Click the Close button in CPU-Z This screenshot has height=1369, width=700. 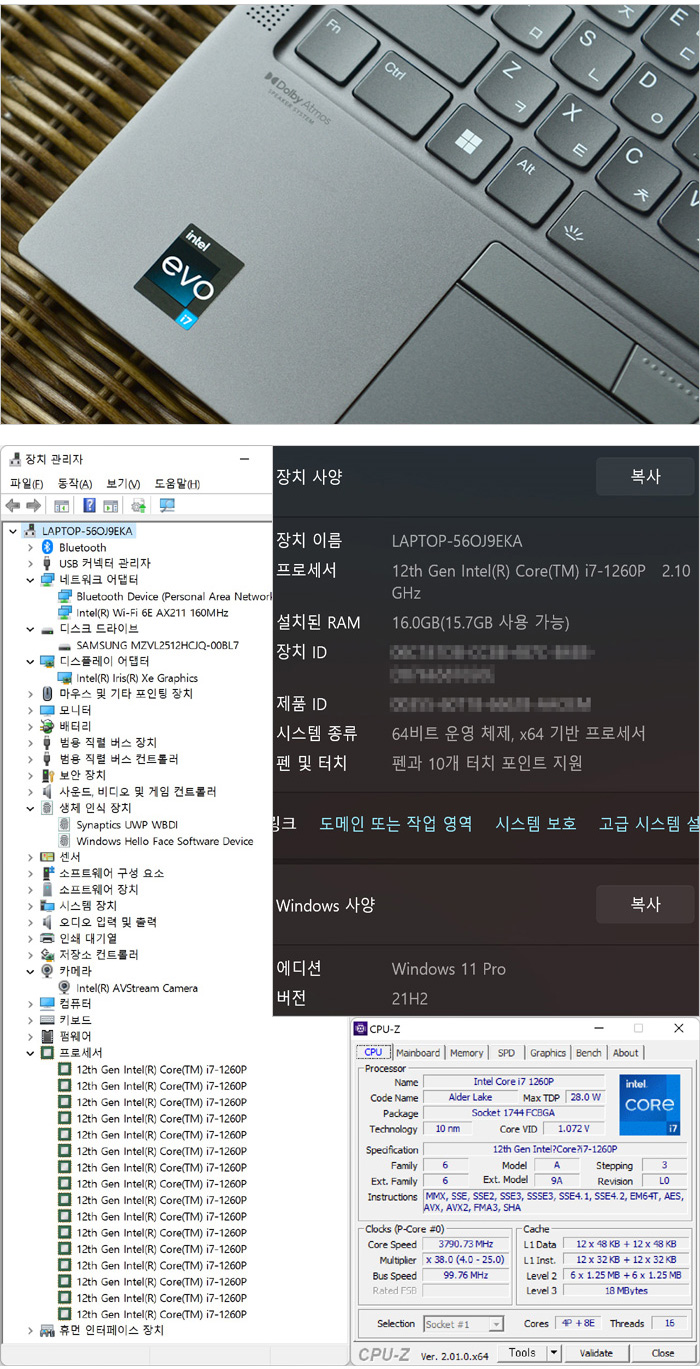[663, 1353]
